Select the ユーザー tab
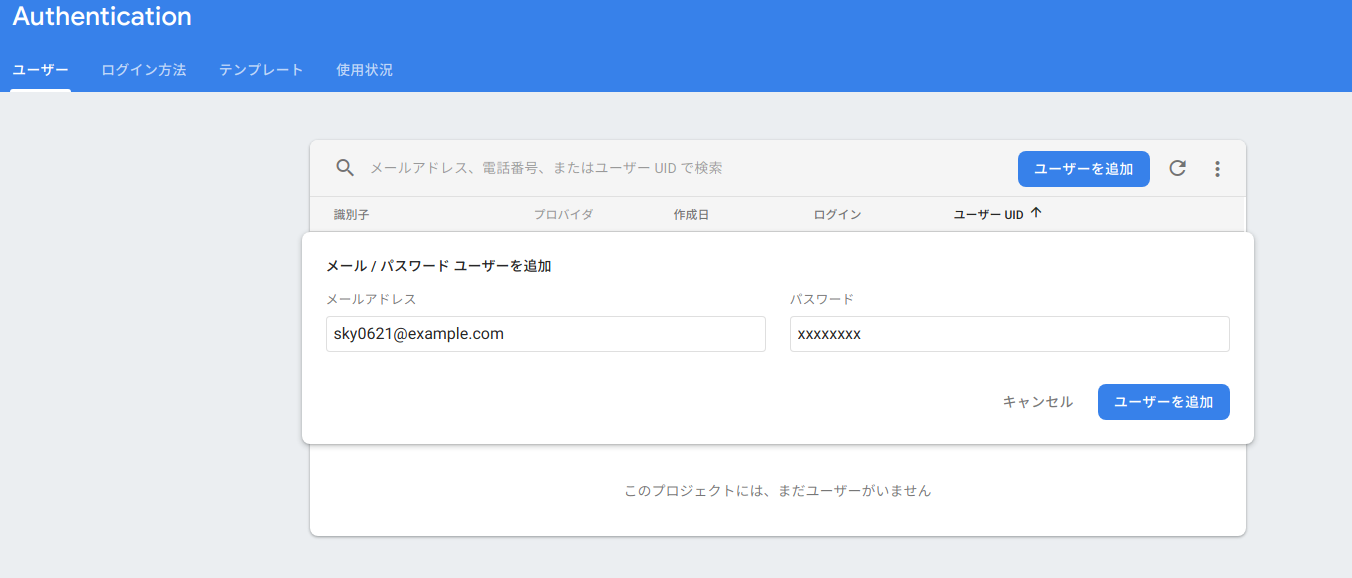Viewport: 1352px width, 578px height. click(x=40, y=70)
